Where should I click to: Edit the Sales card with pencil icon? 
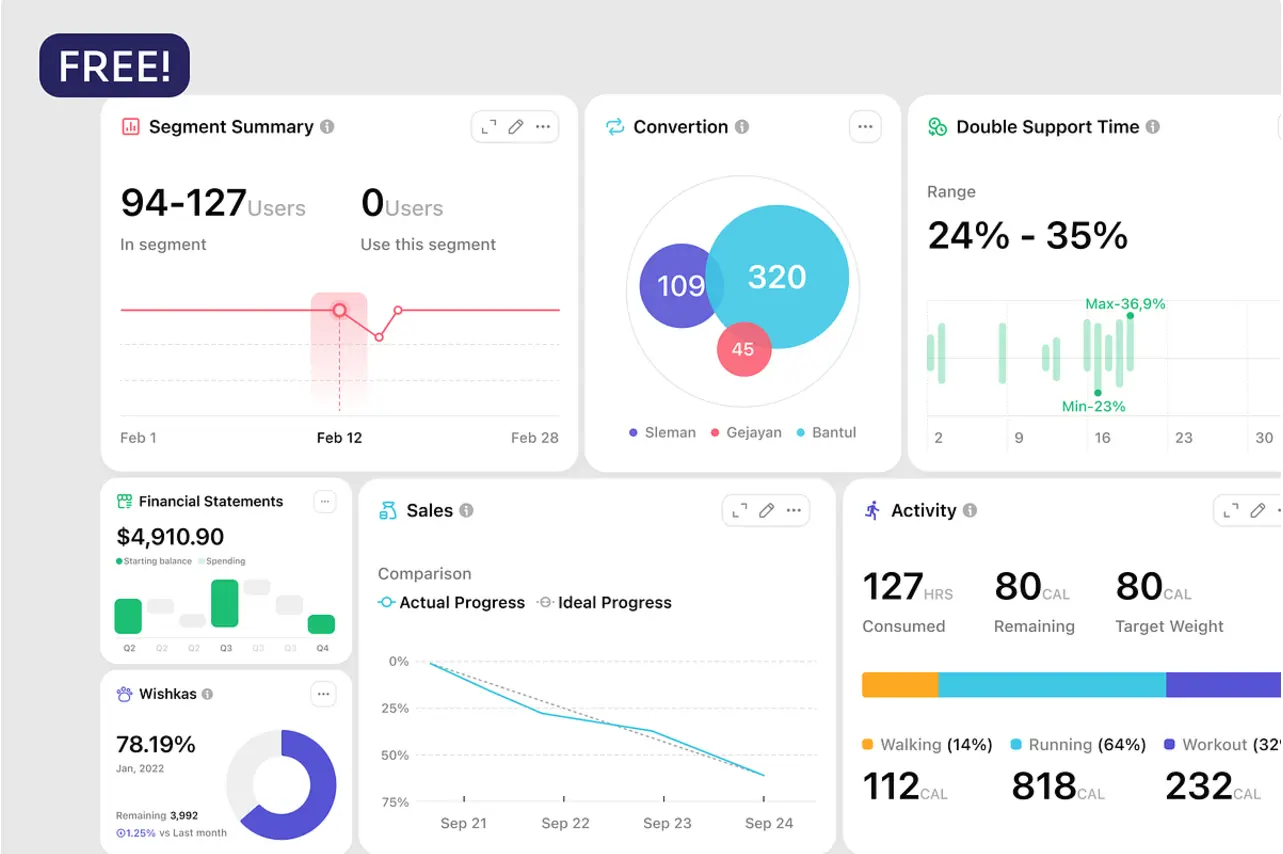click(767, 510)
